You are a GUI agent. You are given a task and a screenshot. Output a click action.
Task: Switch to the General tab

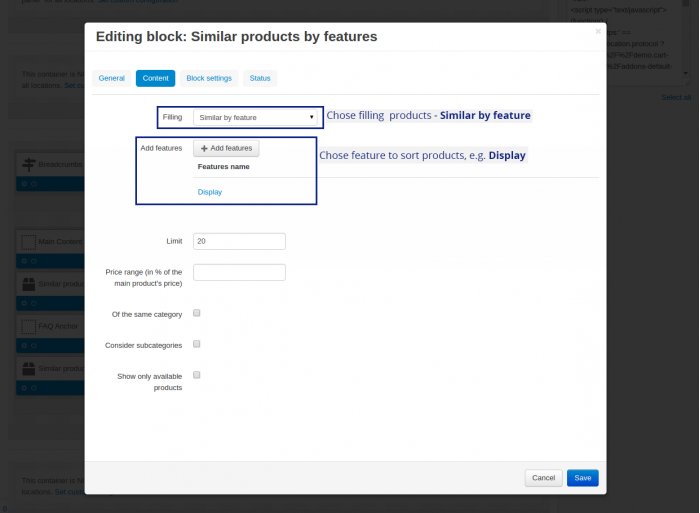(x=112, y=78)
